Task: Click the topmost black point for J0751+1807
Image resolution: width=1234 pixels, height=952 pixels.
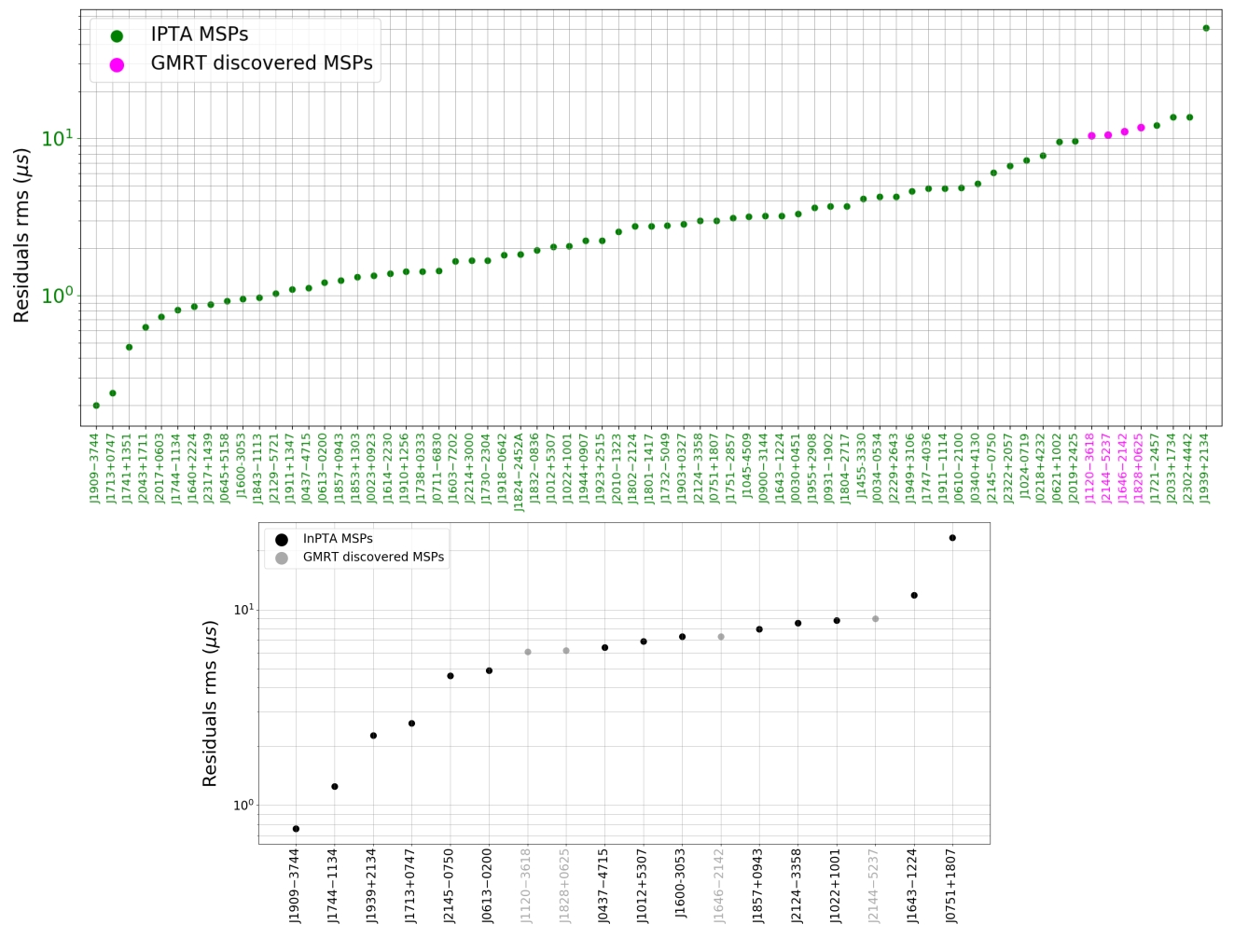Action: (x=950, y=537)
